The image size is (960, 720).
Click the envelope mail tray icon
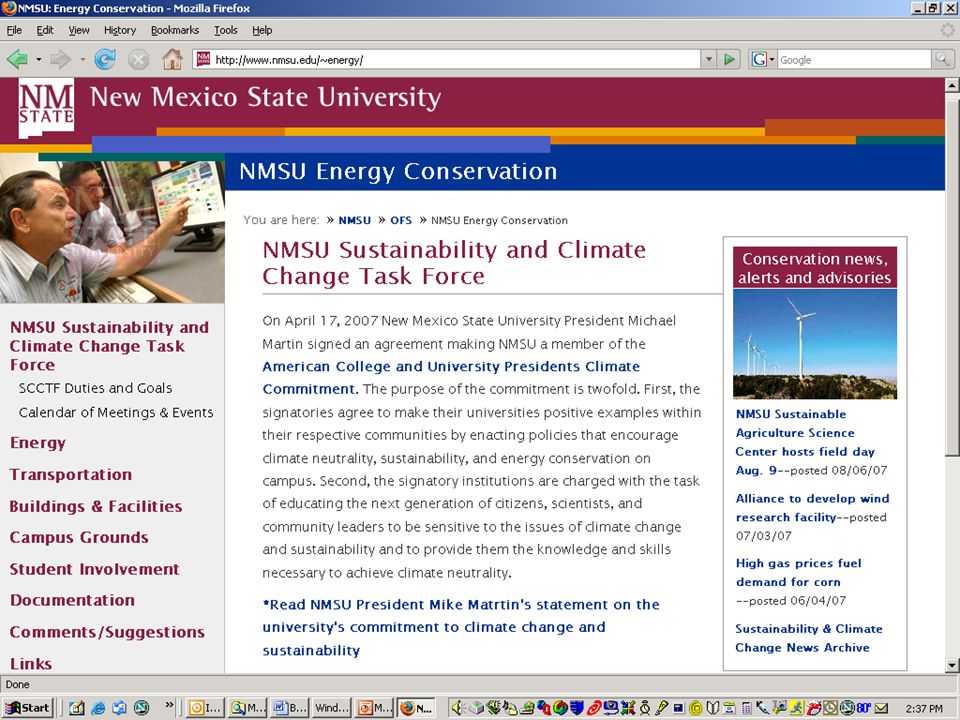(881, 708)
